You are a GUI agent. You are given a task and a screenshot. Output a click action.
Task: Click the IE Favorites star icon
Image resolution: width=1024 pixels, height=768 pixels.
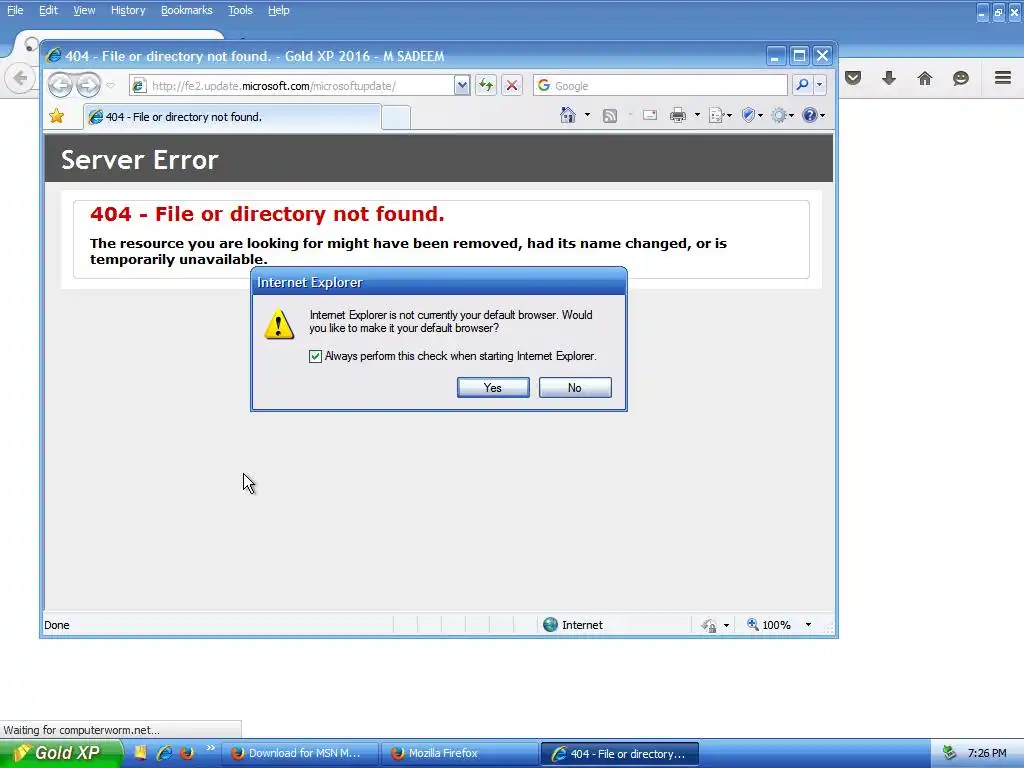point(57,116)
